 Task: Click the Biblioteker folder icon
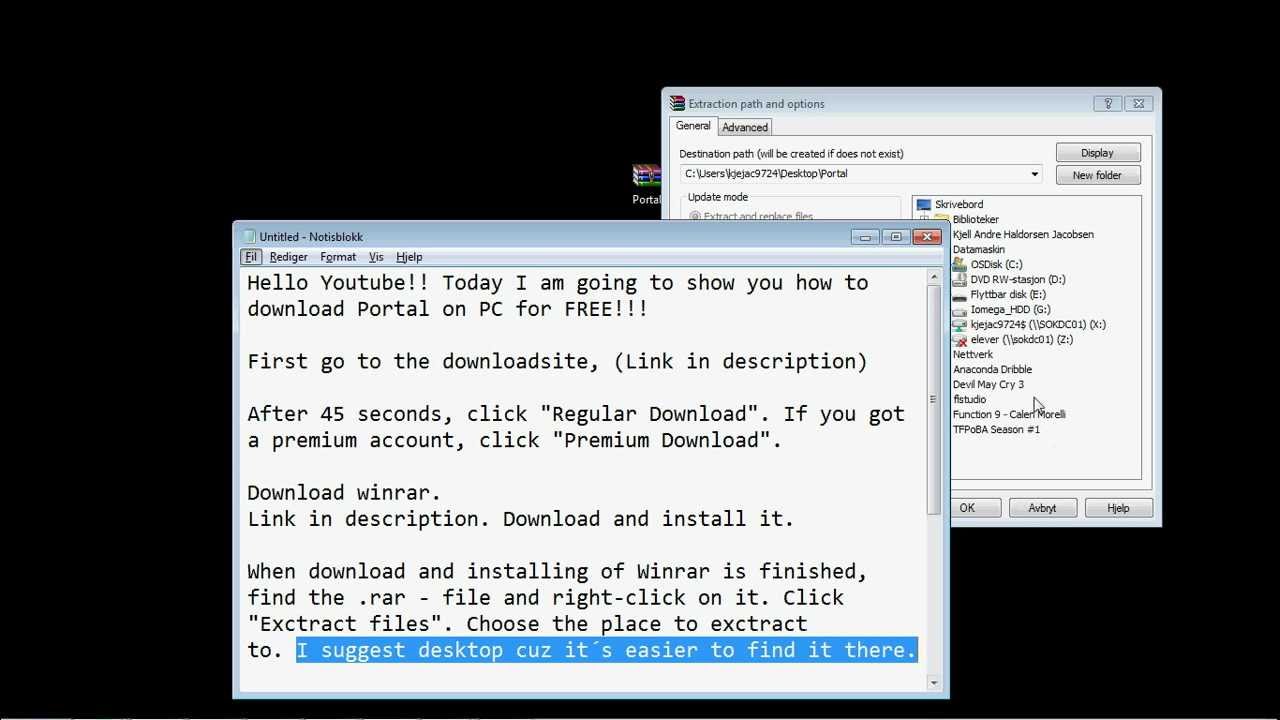942,220
